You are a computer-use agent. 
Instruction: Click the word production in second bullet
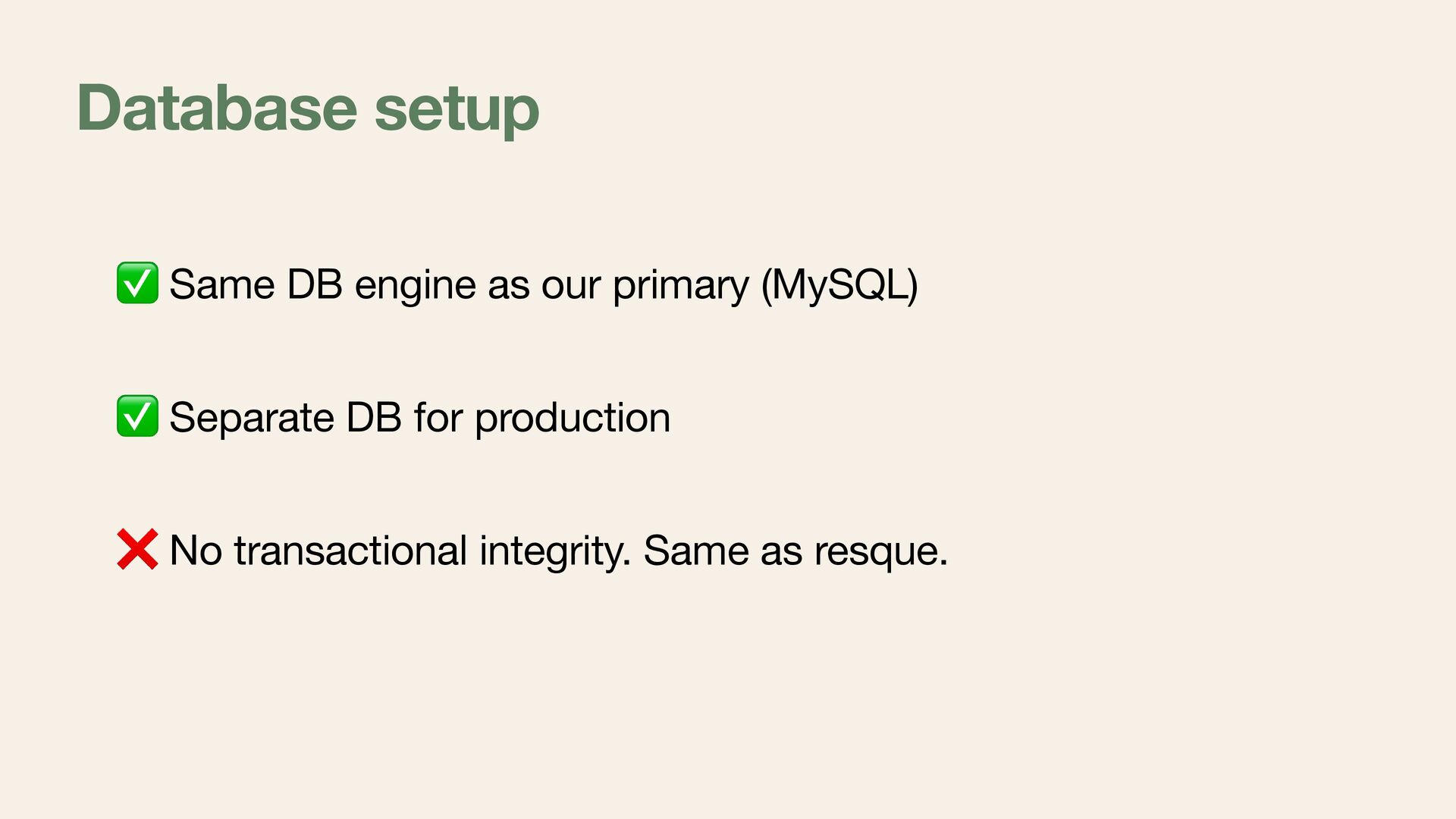(573, 419)
